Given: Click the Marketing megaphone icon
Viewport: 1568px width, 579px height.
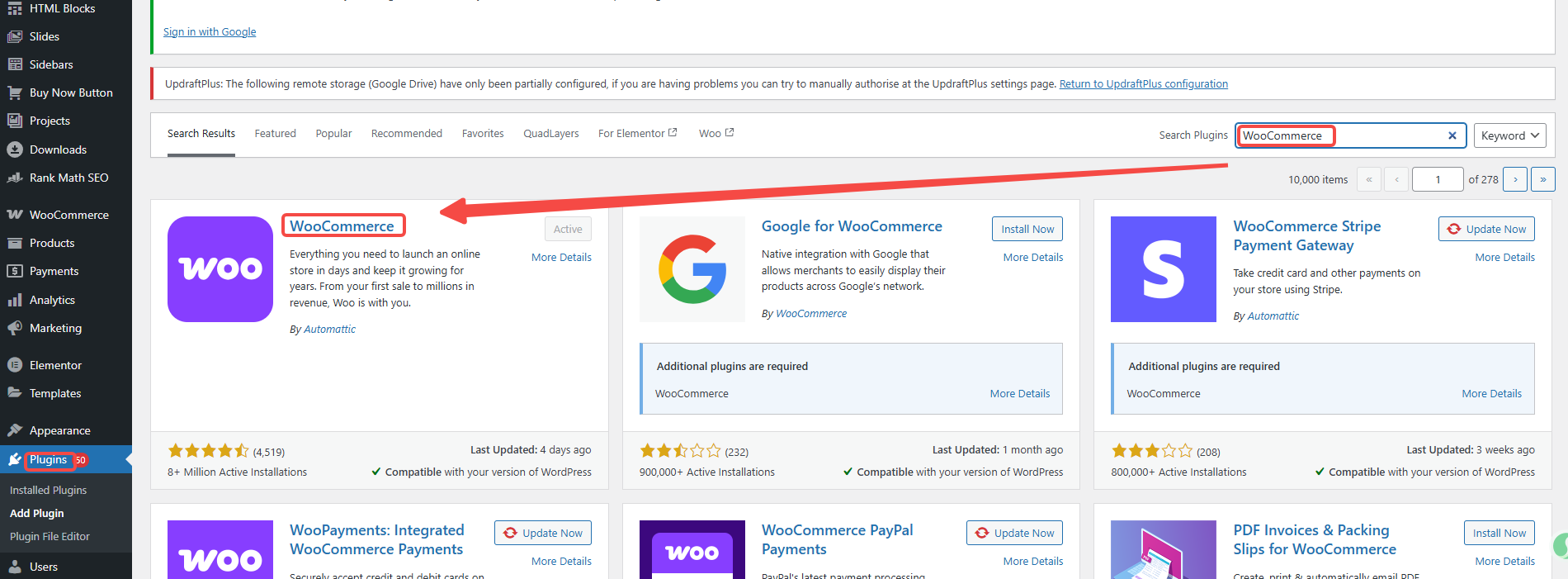Looking at the screenshot, I should [15, 328].
